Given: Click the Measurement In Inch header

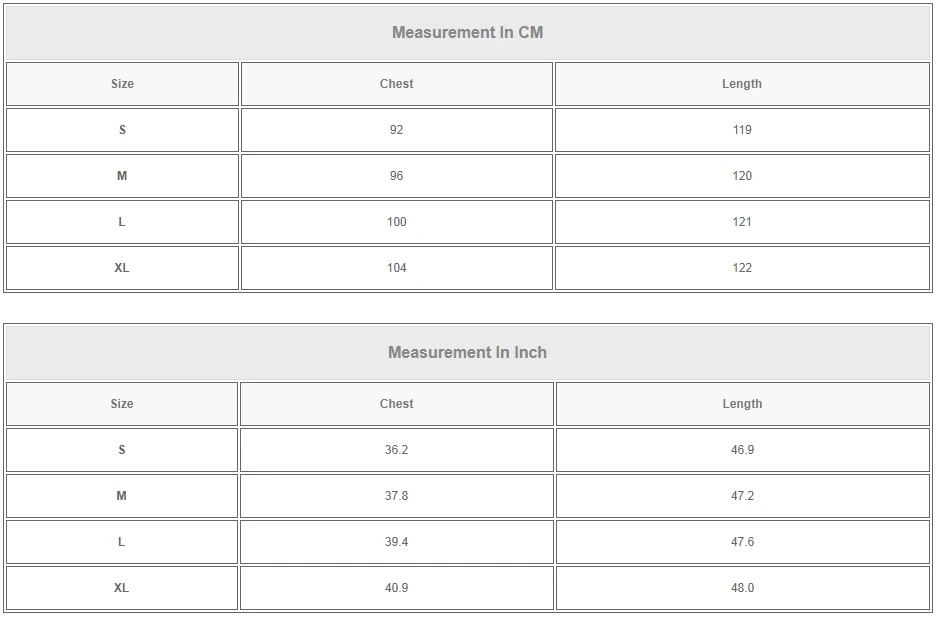Looking at the screenshot, I should pyautogui.click(x=467, y=352).
